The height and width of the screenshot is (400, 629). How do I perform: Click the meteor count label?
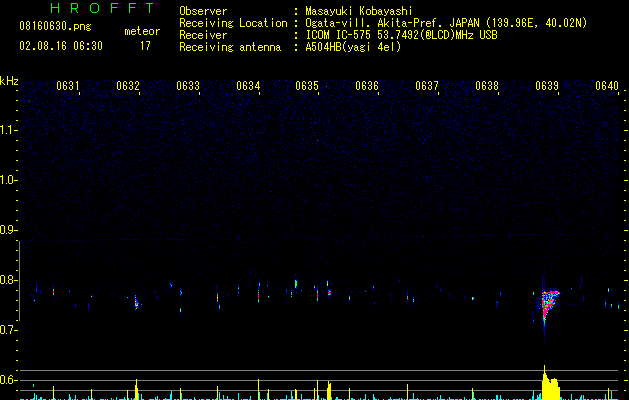[142, 31]
